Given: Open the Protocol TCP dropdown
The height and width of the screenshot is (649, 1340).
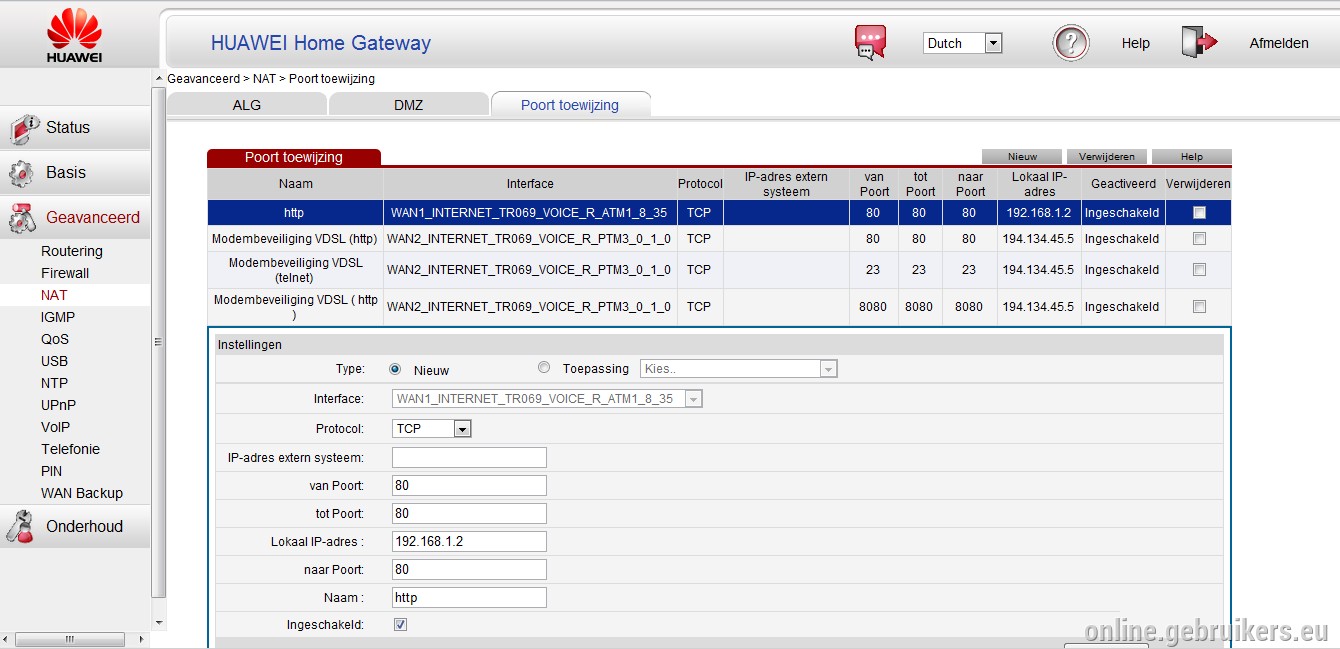Looking at the screenshot, I should pyautogui.click(x=431, y=429).
